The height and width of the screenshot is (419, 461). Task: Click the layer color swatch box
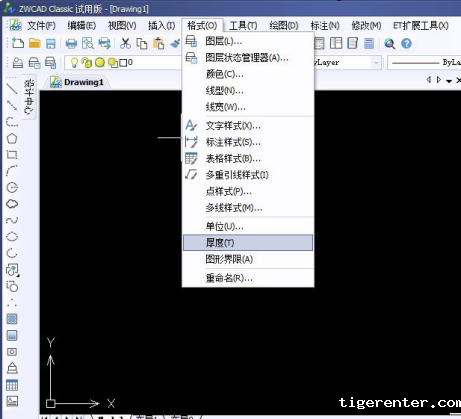[123, 62]
